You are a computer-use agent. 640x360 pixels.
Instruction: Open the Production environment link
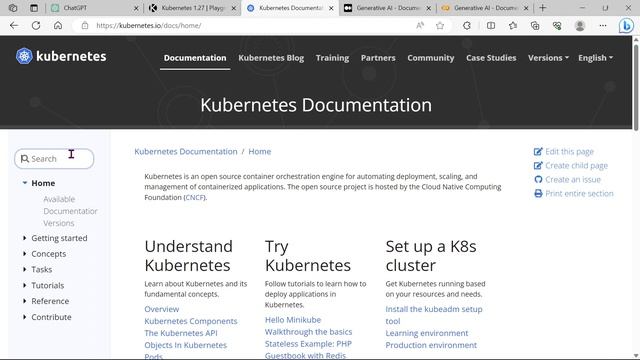(431, 345)
